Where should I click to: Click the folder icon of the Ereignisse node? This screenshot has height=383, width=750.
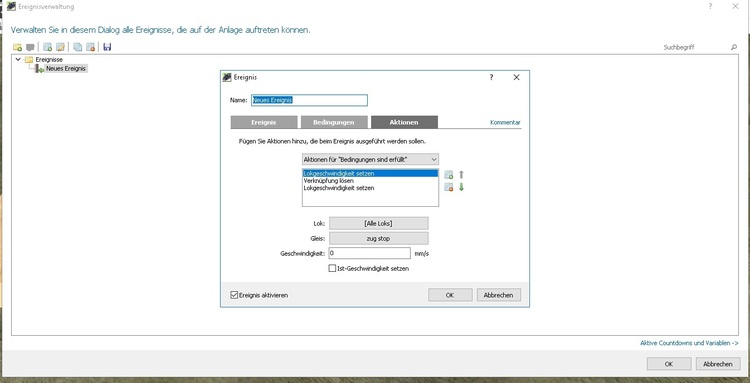tap(29, 60)
